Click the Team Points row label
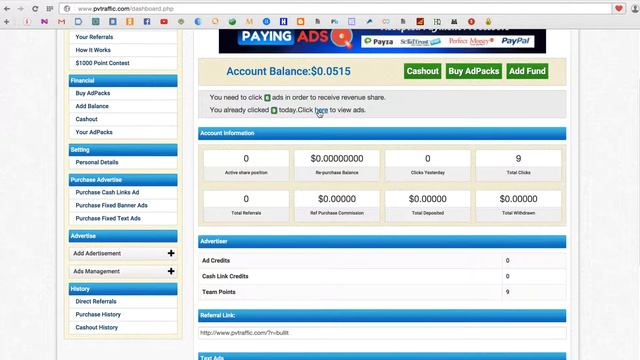The width and height of the screenshot is (640, 360). (x=219, y=292)
